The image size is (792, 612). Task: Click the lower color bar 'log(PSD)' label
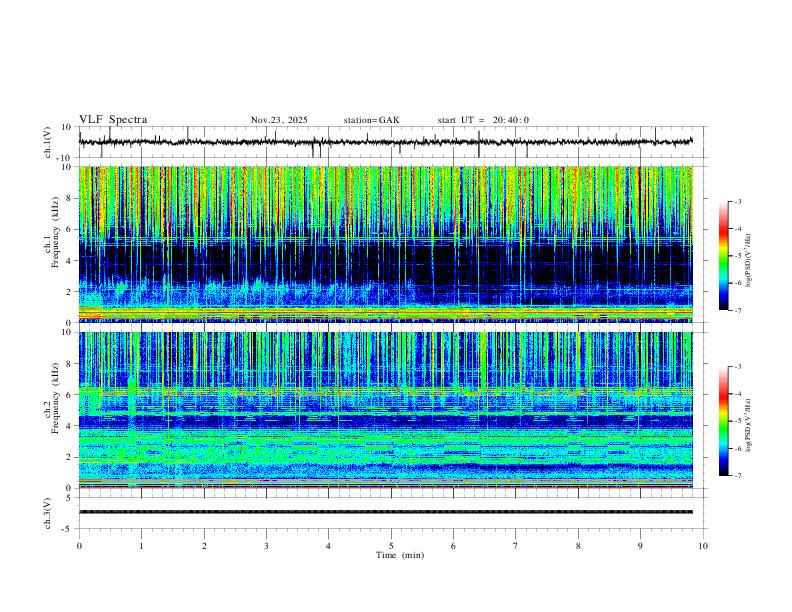coord(749,426)
